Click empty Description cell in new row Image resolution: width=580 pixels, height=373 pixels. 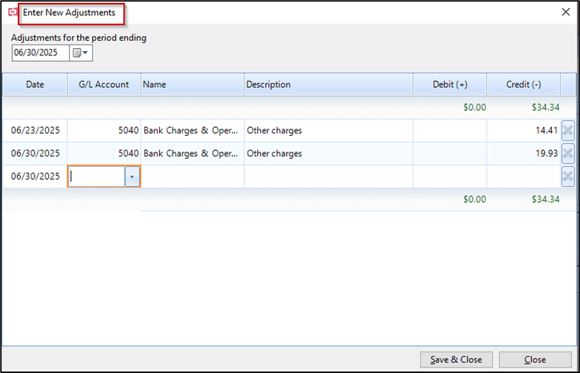click(x=328, y=177)
